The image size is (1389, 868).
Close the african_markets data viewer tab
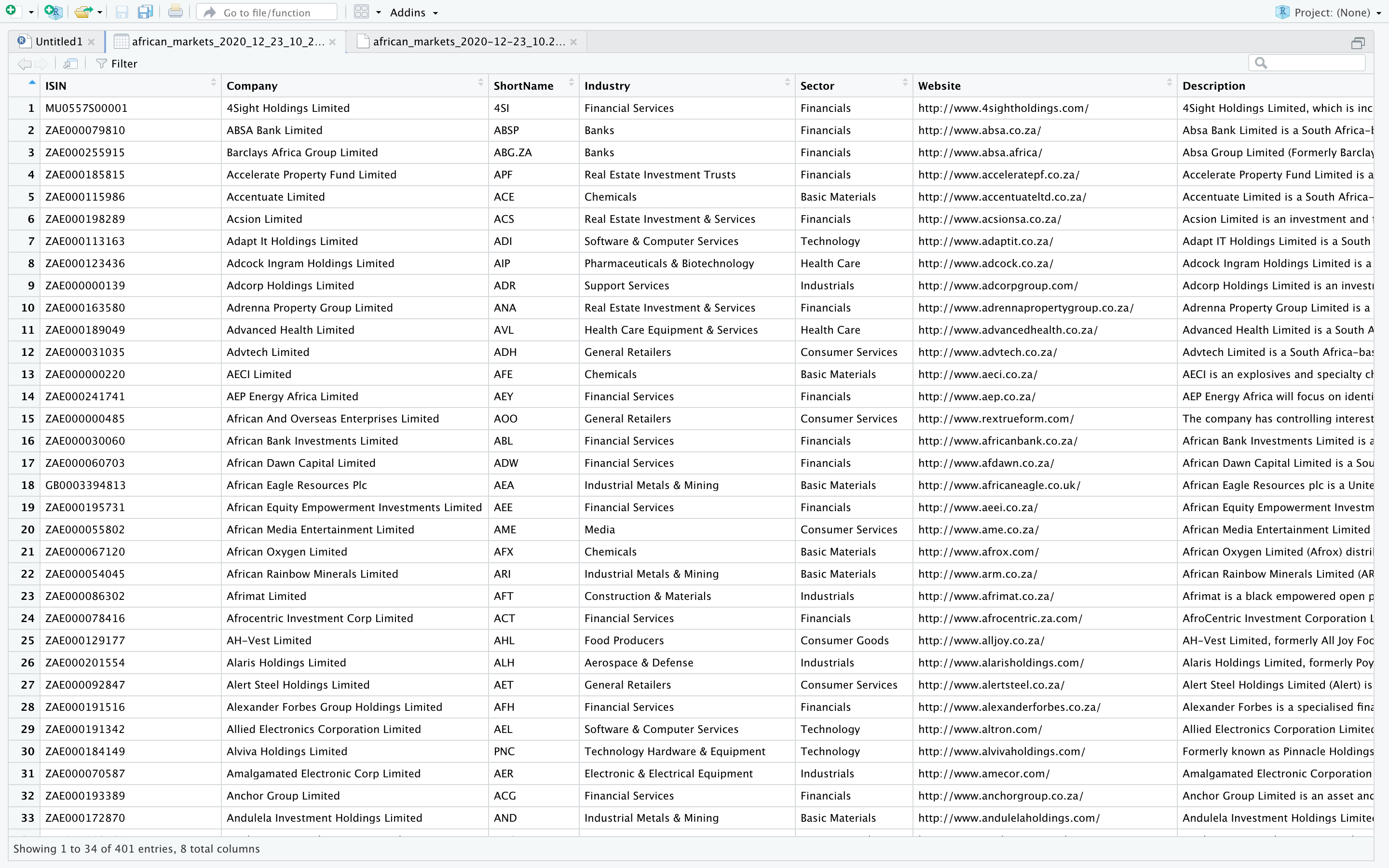332,42
